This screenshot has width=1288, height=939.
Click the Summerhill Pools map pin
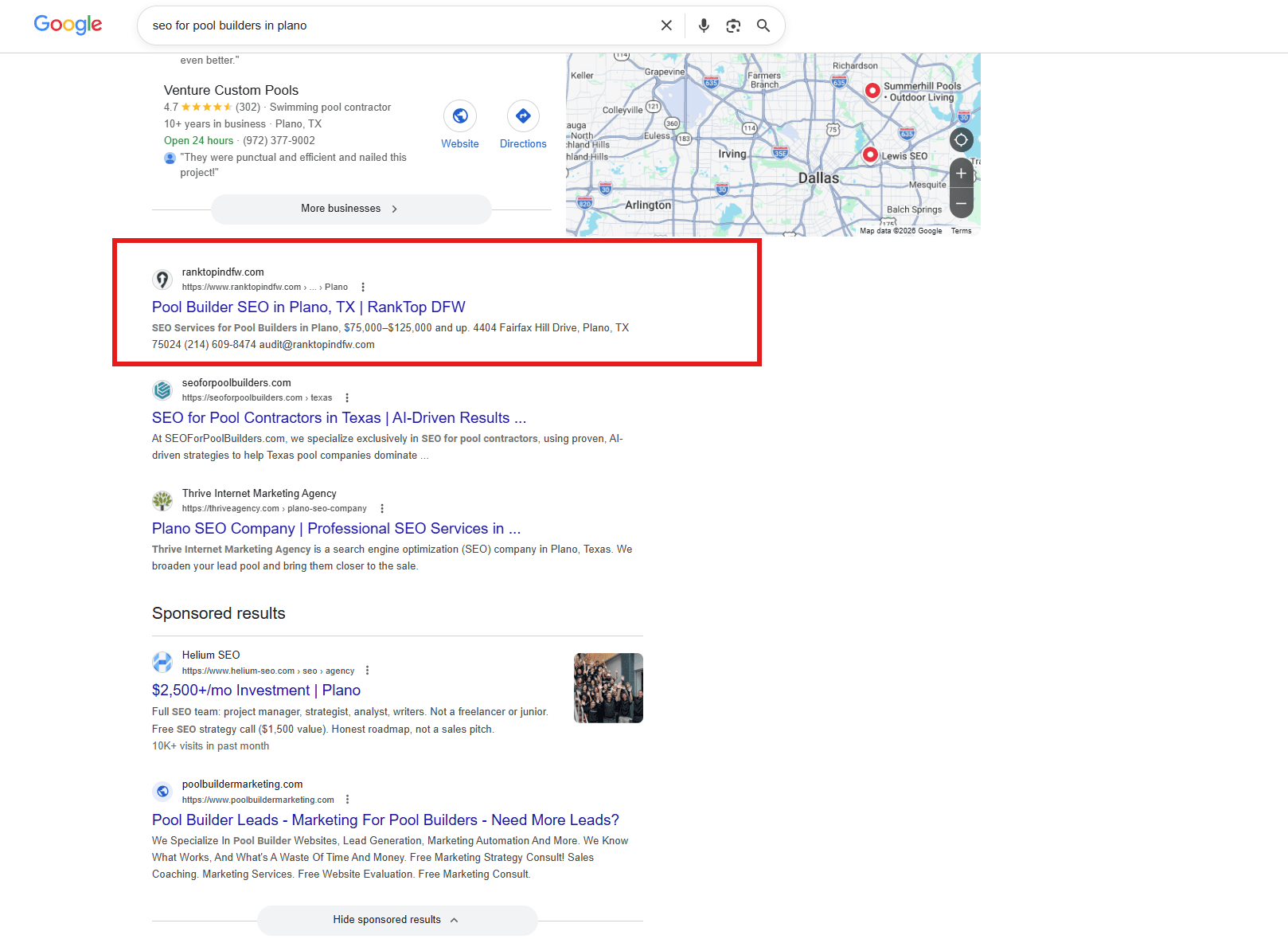(x=872, y=91)
